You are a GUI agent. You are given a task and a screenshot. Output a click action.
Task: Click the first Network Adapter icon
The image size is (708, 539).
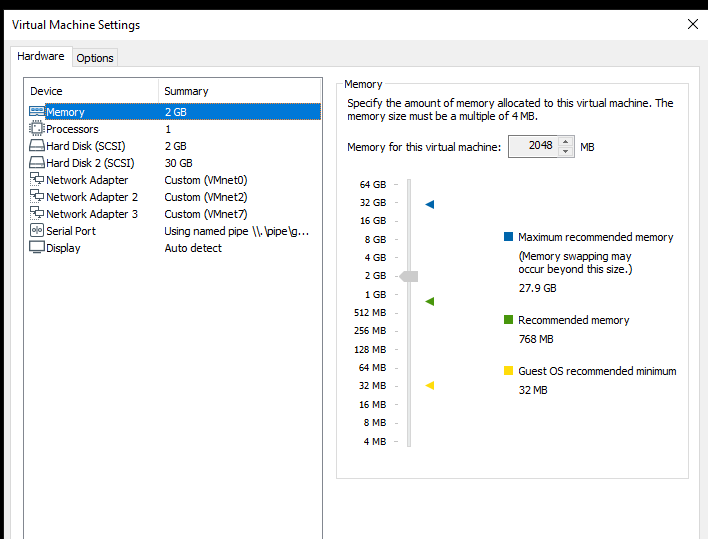point(37,180)
